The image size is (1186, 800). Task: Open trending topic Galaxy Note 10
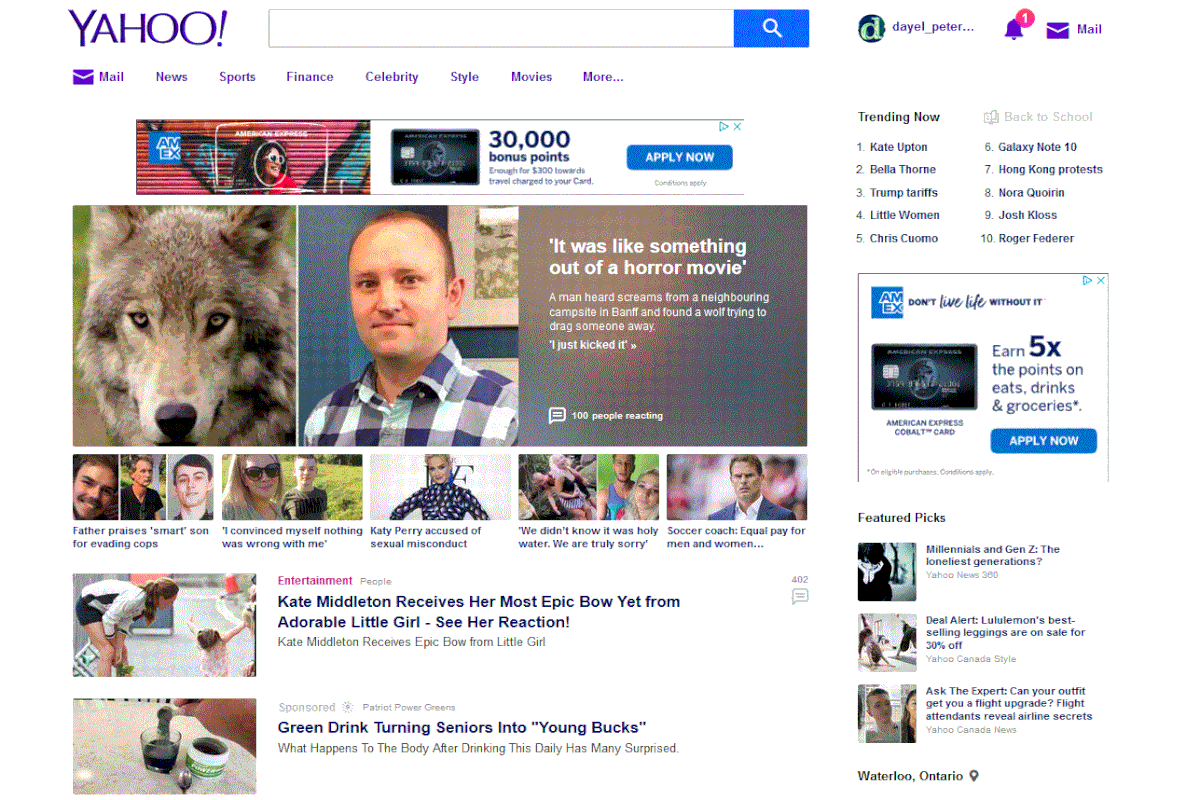[x=1038, y=147]
